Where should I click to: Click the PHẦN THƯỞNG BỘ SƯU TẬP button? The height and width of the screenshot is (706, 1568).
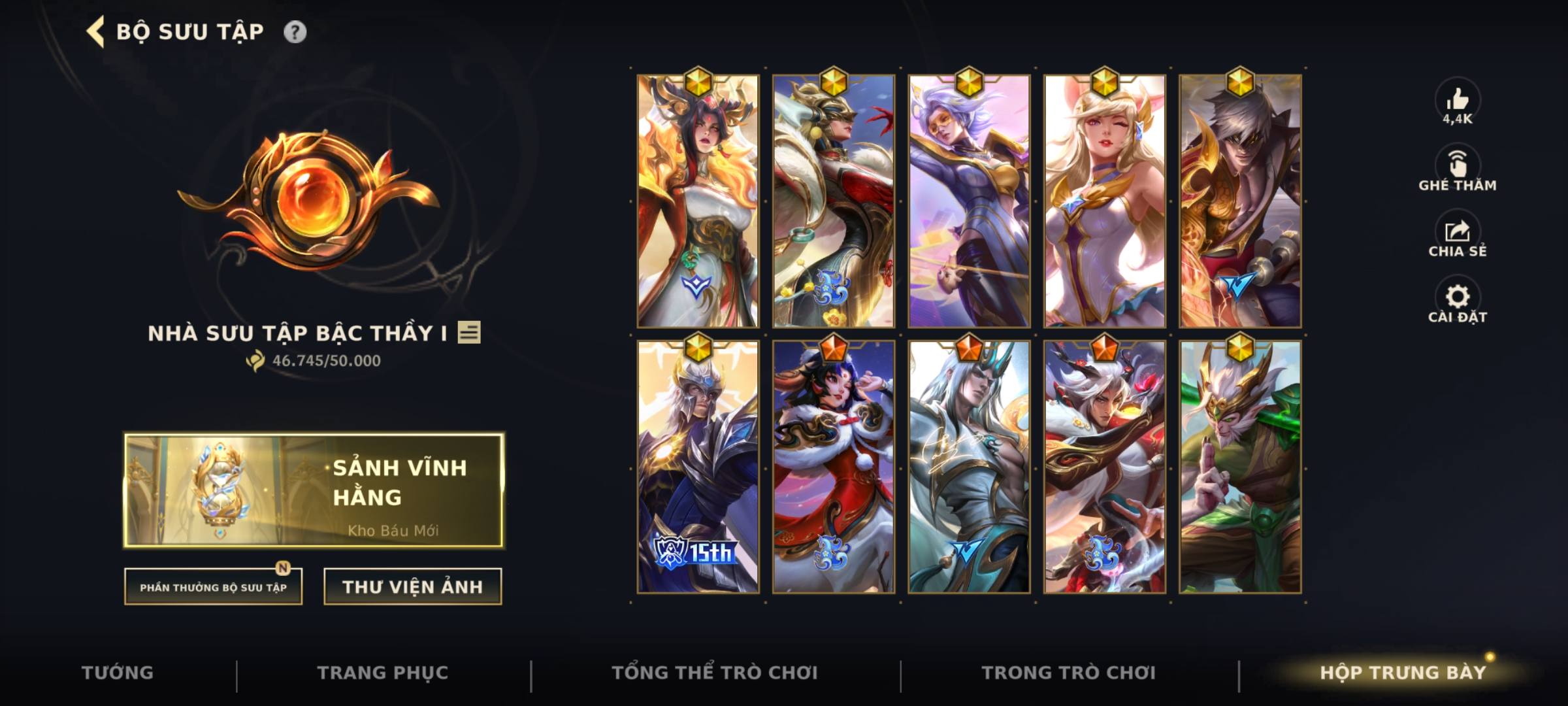(214, 587)
